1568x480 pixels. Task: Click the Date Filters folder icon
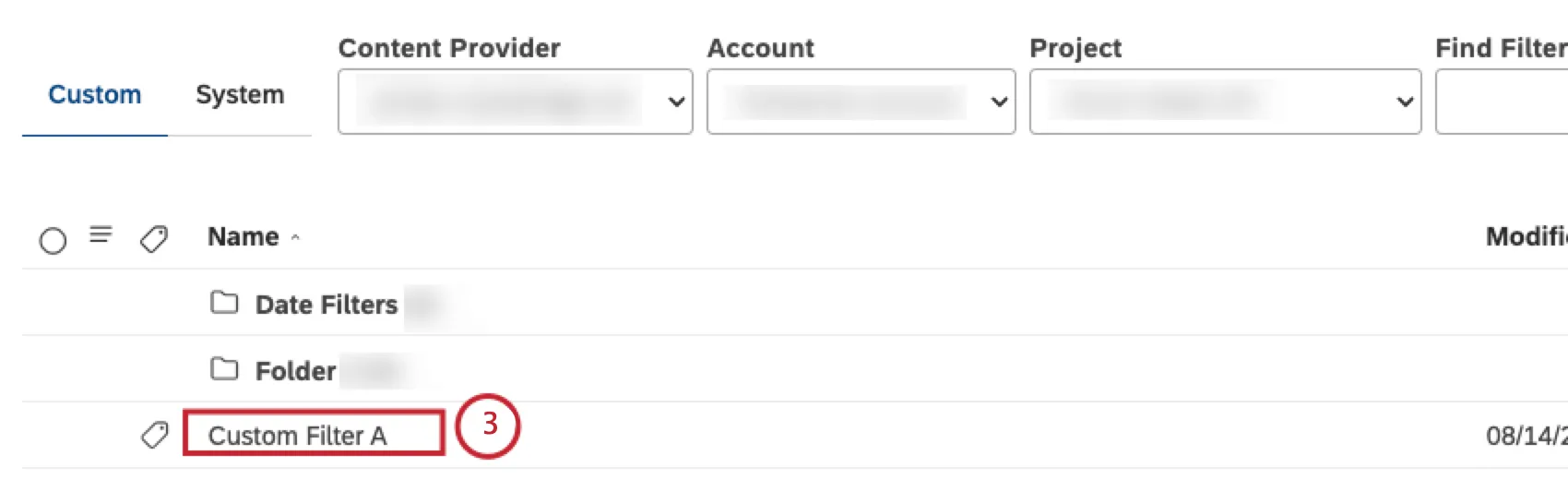click(x=224, y=303)
